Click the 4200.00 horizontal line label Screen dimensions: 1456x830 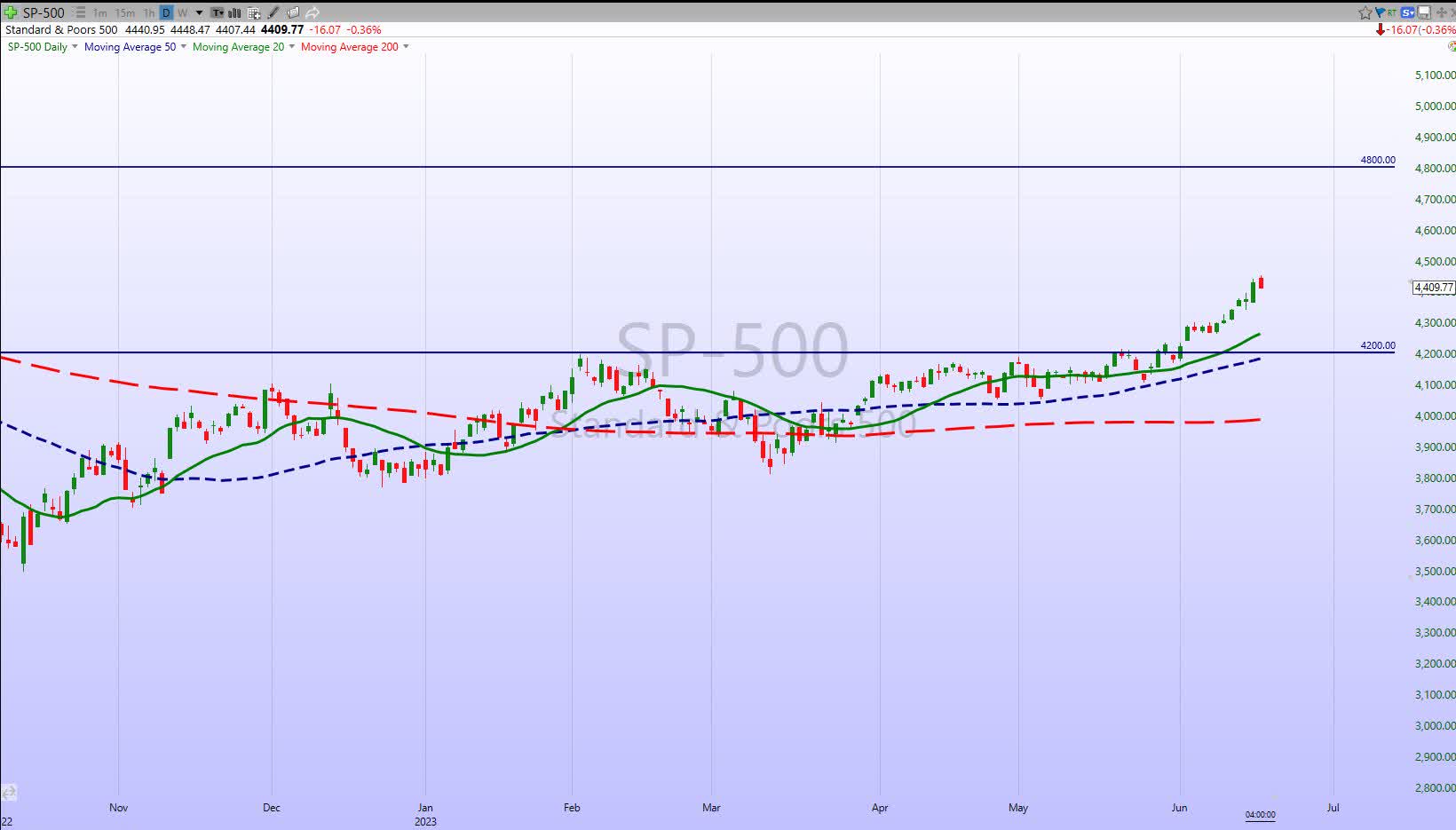1377,346
